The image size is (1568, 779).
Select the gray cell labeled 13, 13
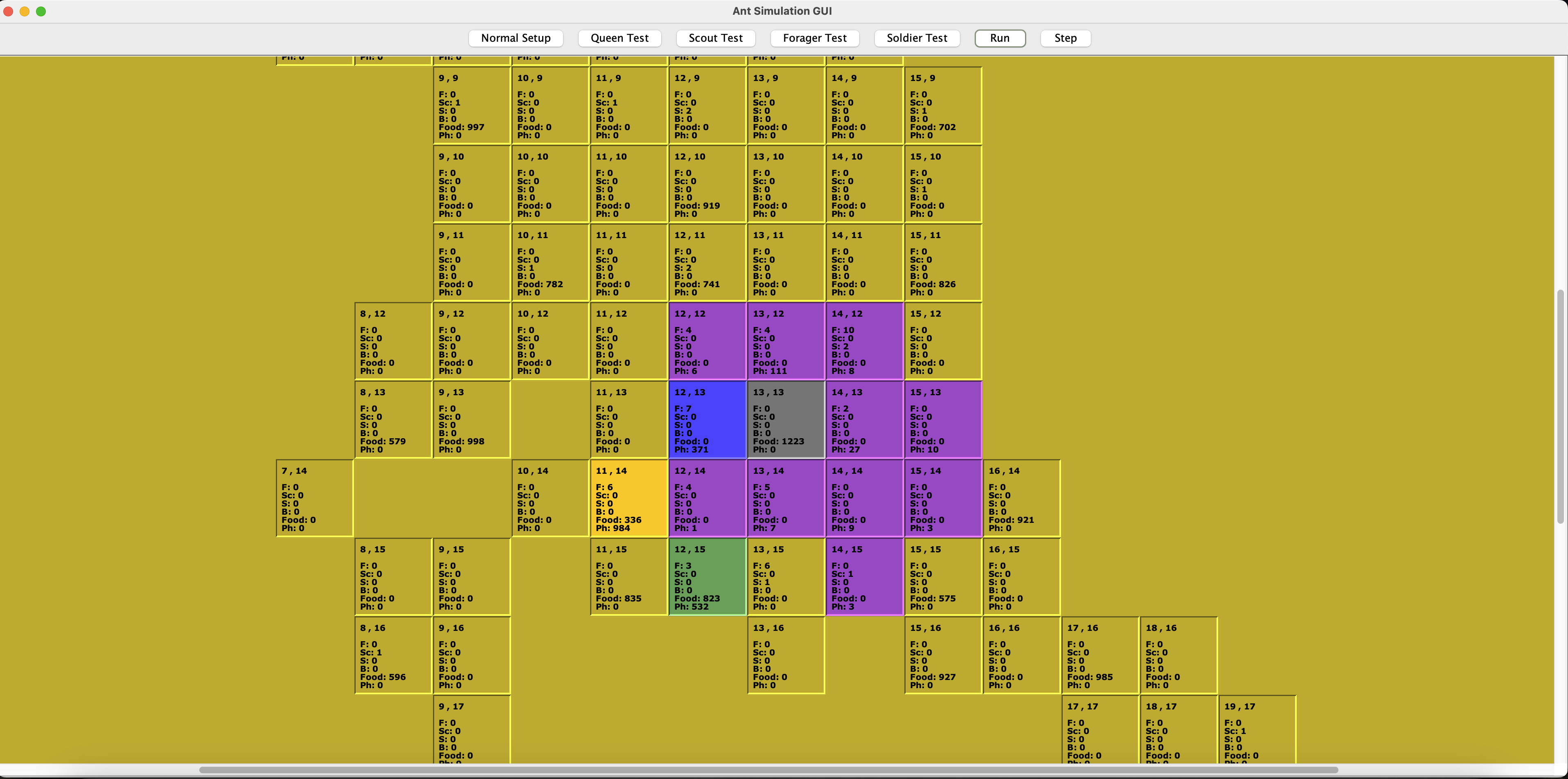(785, 420)
